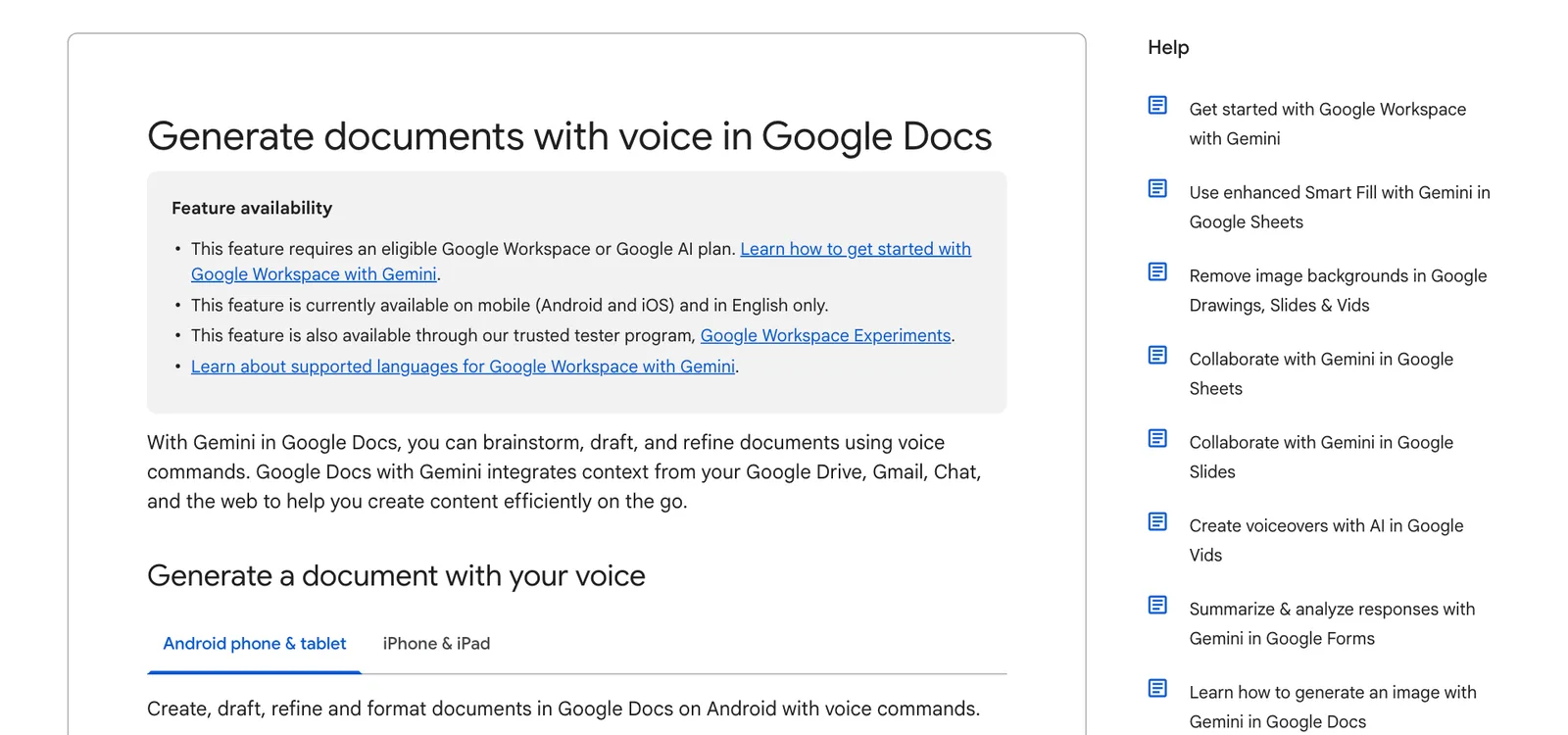Open 'Summarize & analyze responses with Gemini in Google Forms' article
Image resolution: width=1568 pixels, height=735 pixels.
pyautogui.click(x=1332, y=623)
